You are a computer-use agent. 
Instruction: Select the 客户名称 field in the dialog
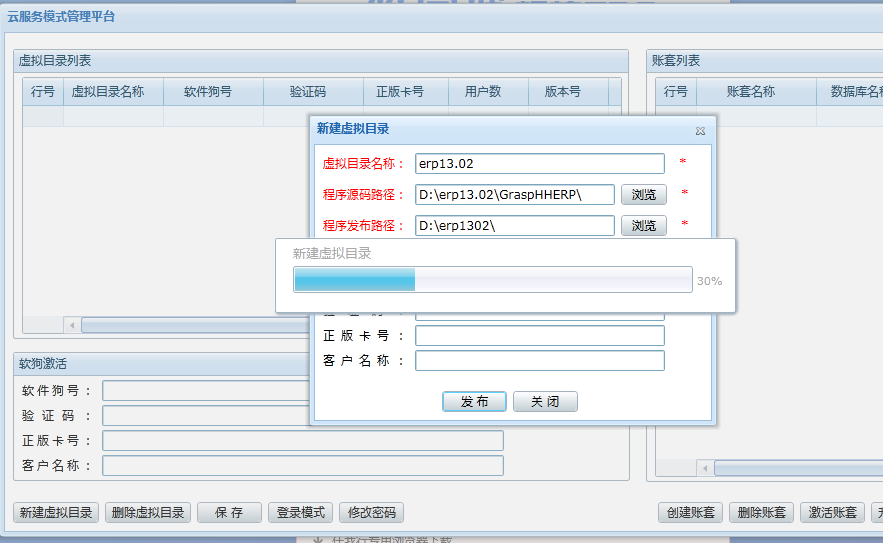click(539, 361)
